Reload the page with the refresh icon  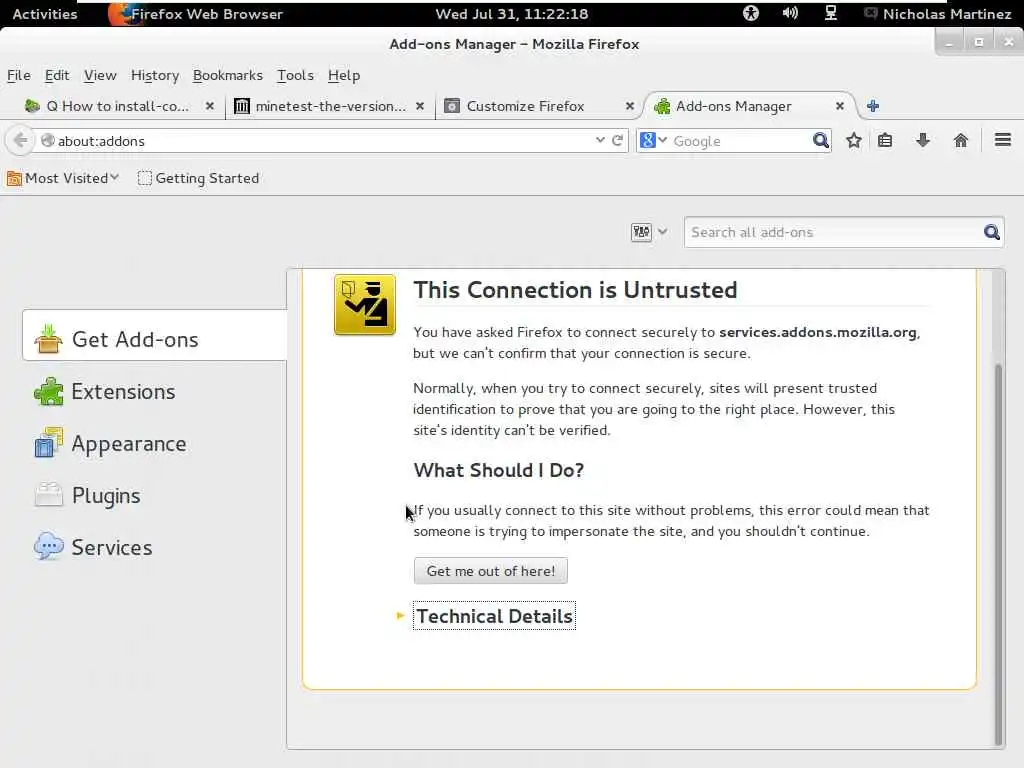click(x=617, y=140)
